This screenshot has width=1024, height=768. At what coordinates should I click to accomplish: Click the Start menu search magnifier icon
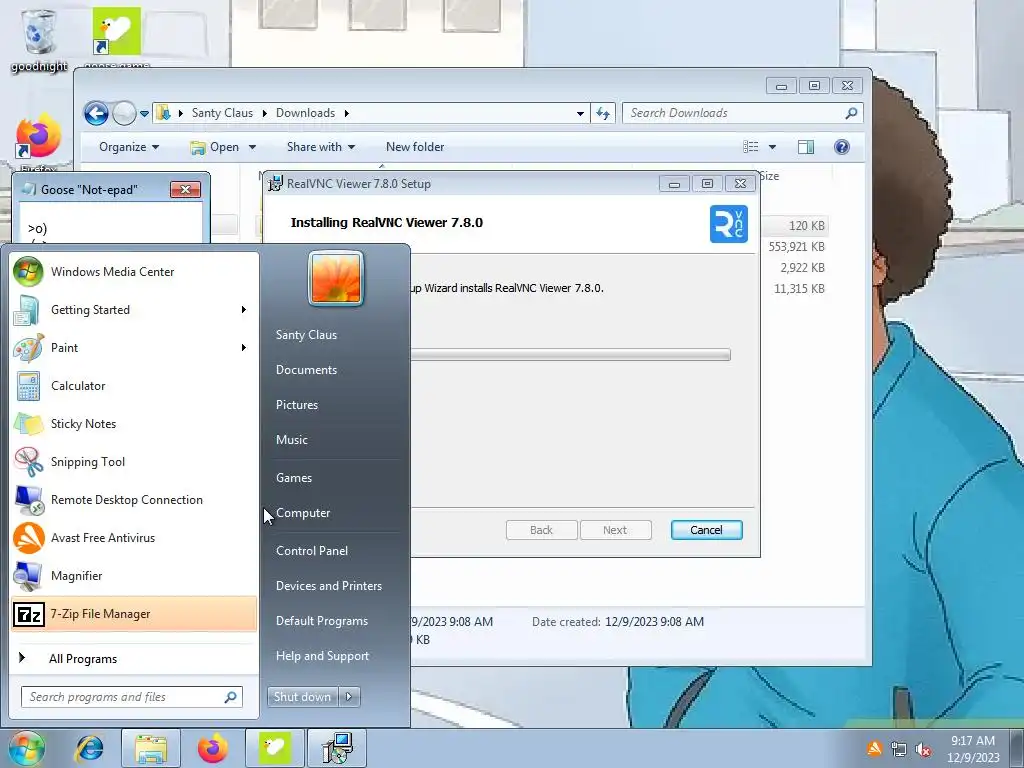click(231, 697)
